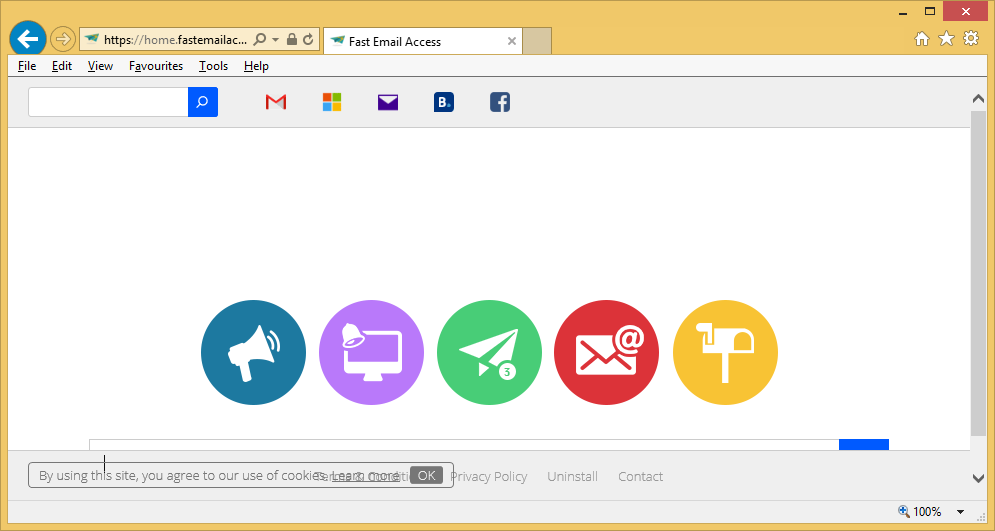Click the purple envelope mail shortcut
This screenshot has width=995, height=531.
(388, 102)
